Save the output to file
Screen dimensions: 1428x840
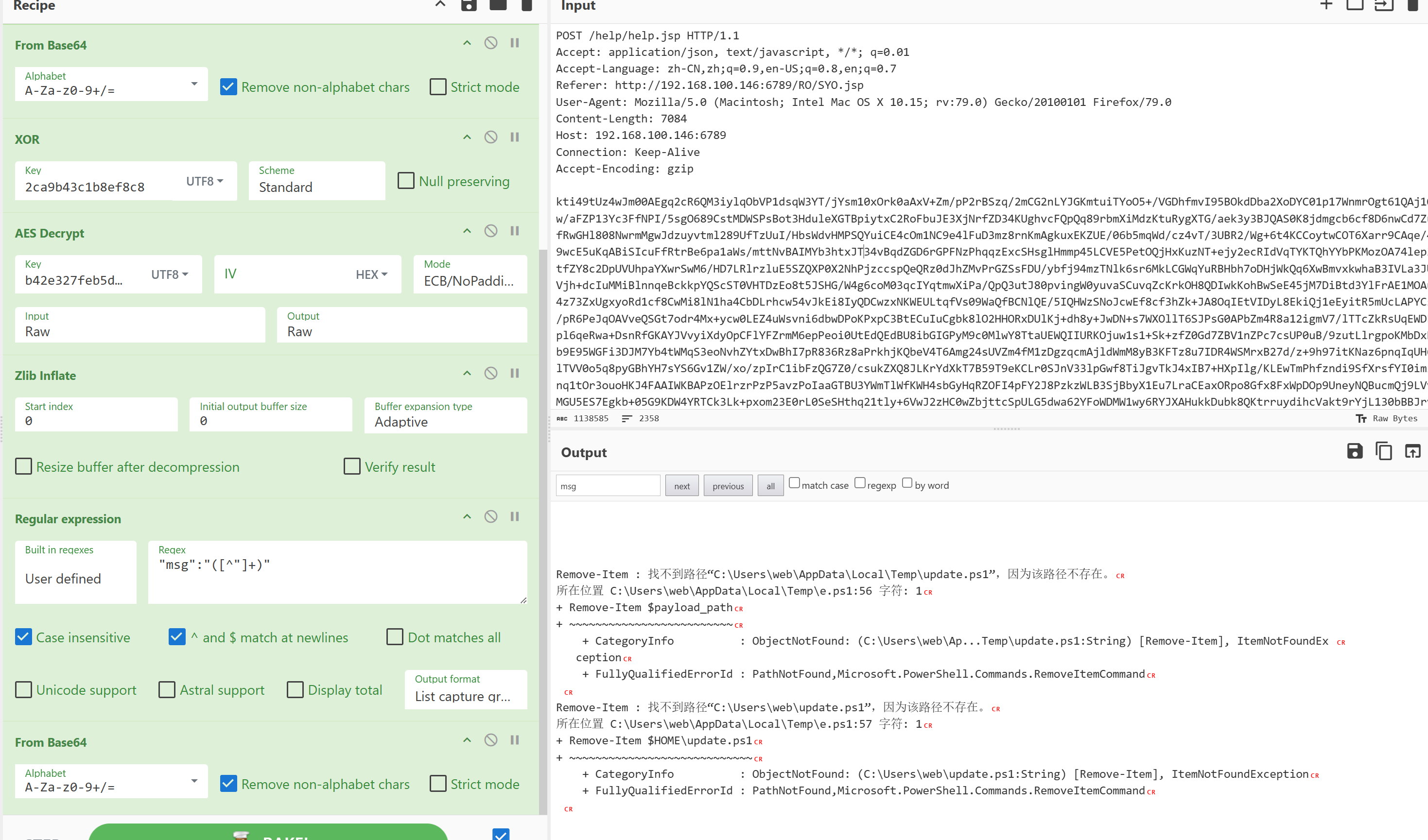click(1354, 451)
